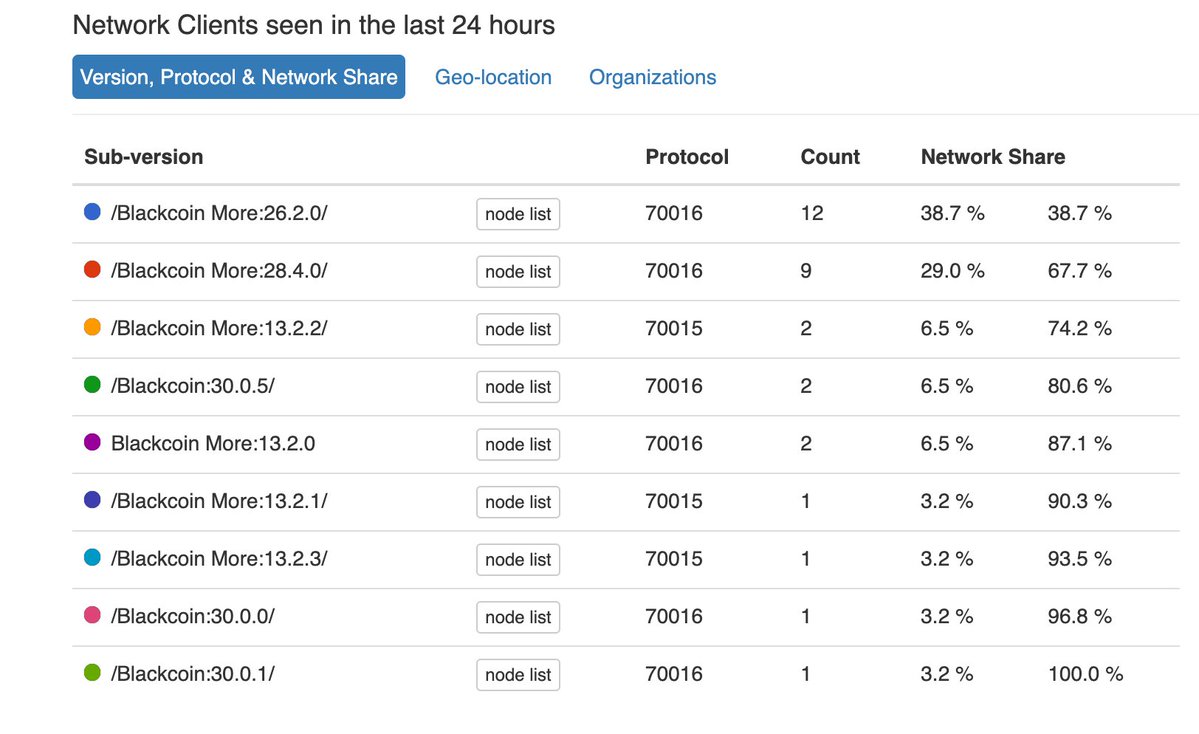Open node list for Blackcoin More:26.2.0

coord(518,214)
